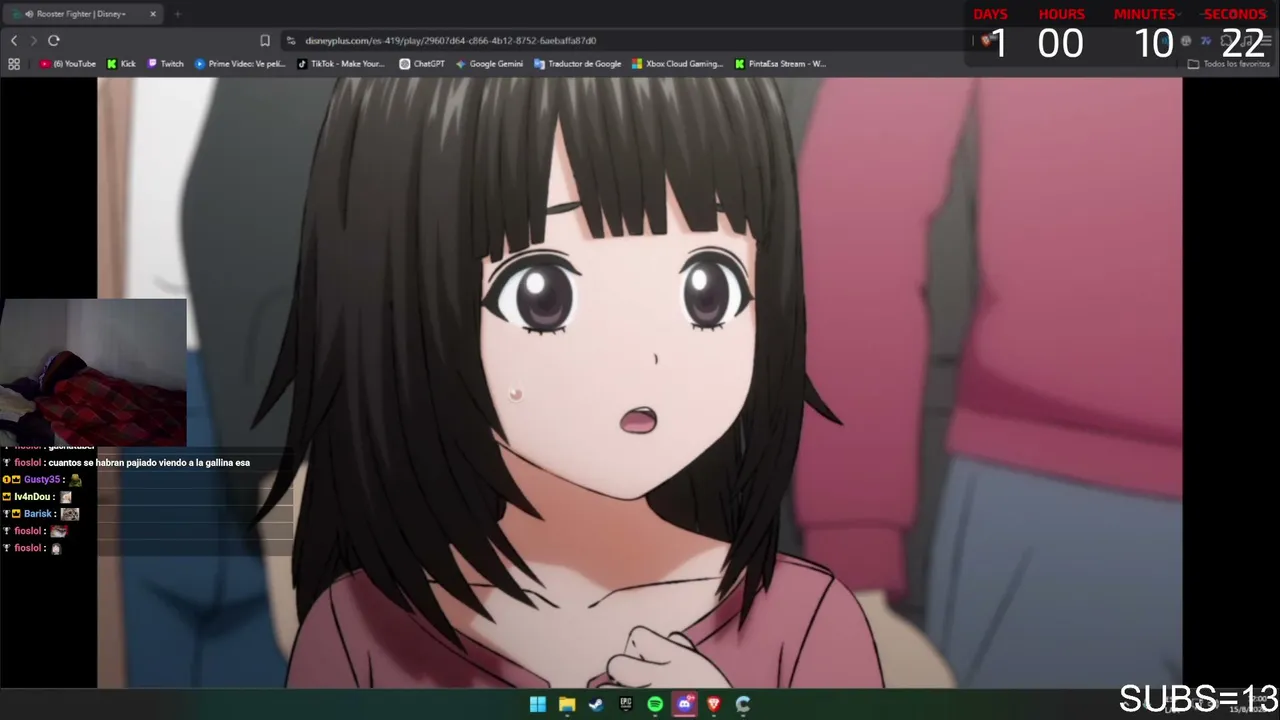This screenshot has height=720, width=1280.
Task: Open site information icon beside the URL
Action: [291, 40]
